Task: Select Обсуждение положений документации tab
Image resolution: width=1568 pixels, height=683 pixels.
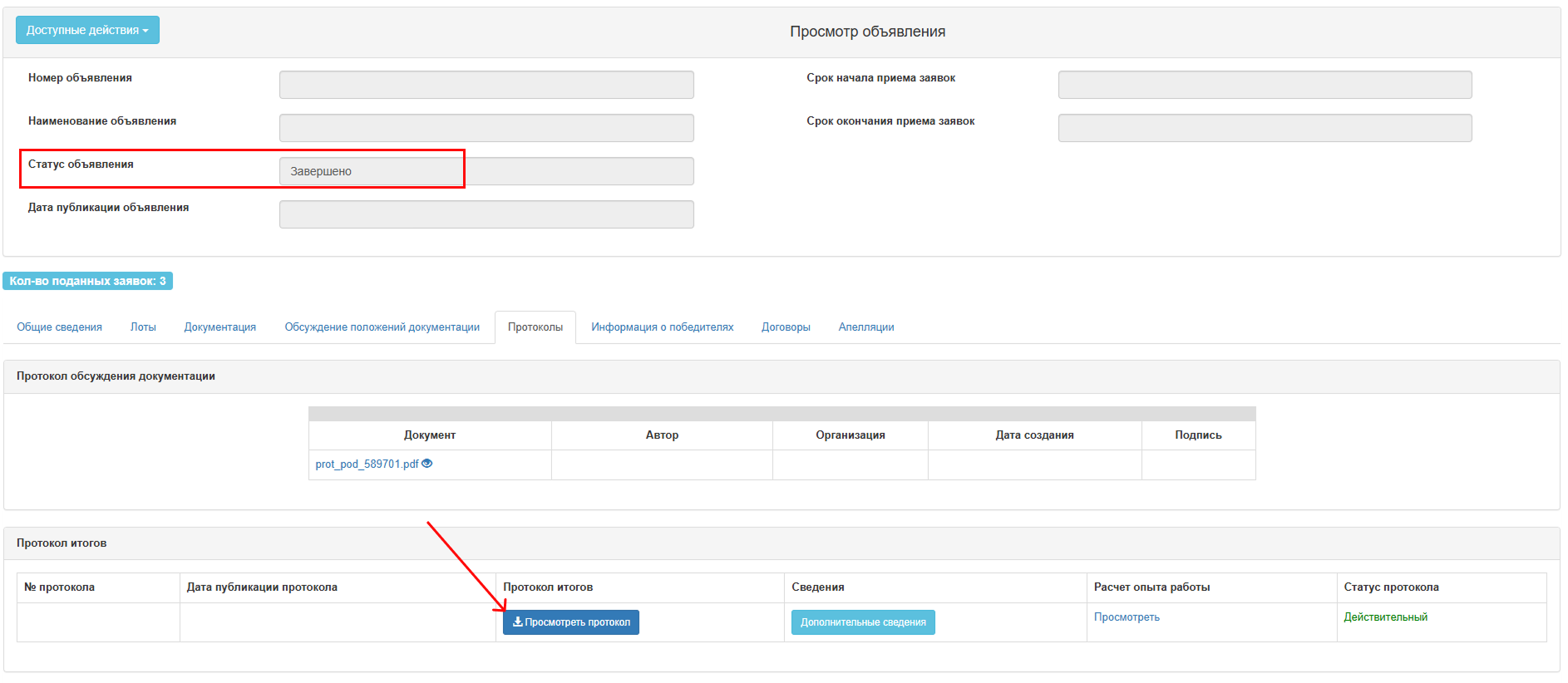Action: [382, 327]
